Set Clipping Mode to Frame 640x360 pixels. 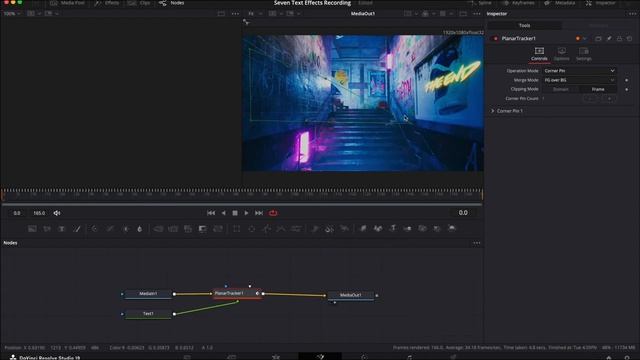click(598, 89)
